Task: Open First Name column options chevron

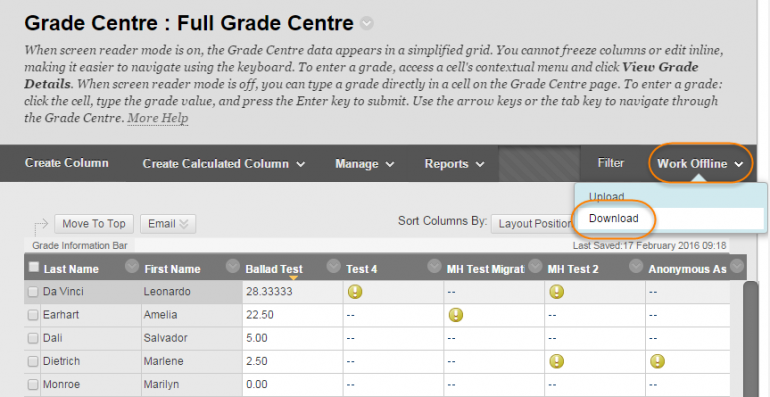Action: pos(232,266)
